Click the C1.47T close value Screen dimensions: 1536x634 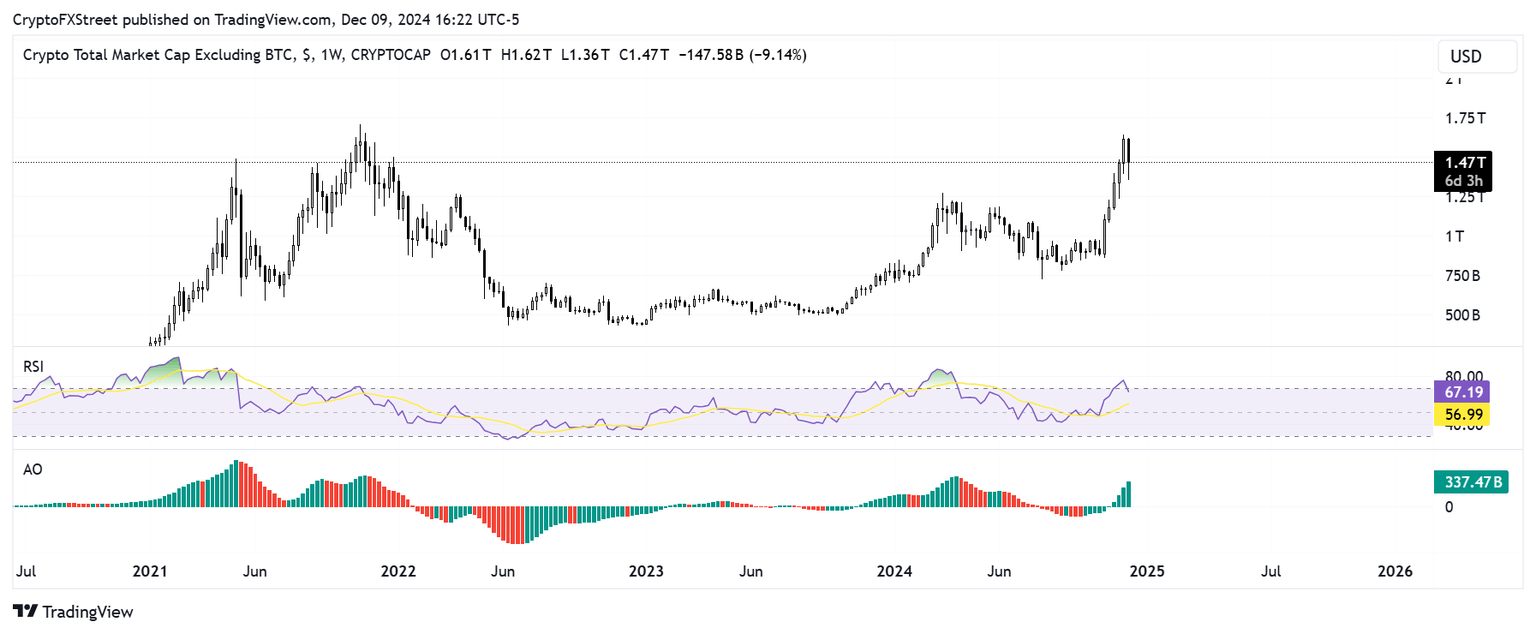coord(644,55)
